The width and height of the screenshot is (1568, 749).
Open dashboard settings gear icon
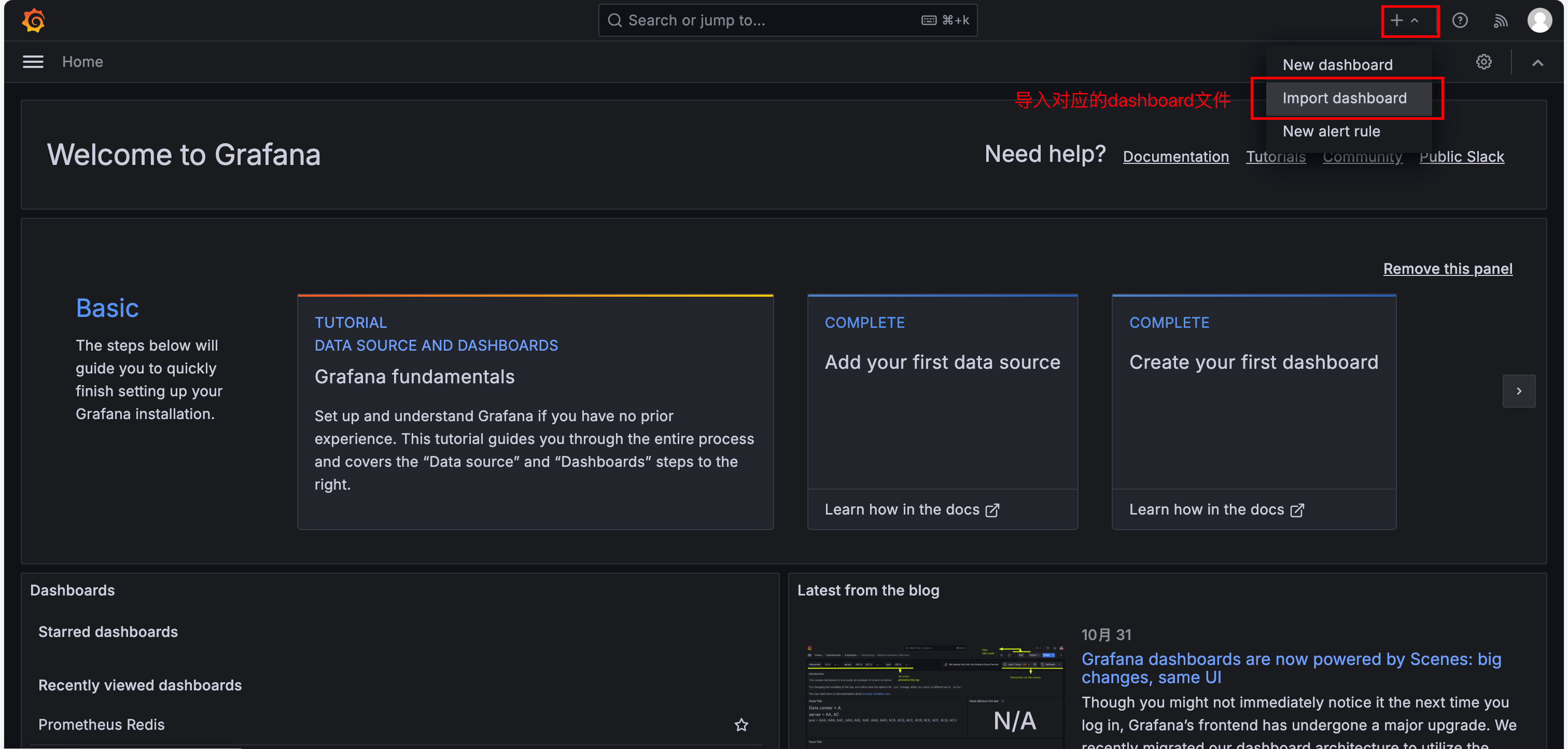(1484, 62)
